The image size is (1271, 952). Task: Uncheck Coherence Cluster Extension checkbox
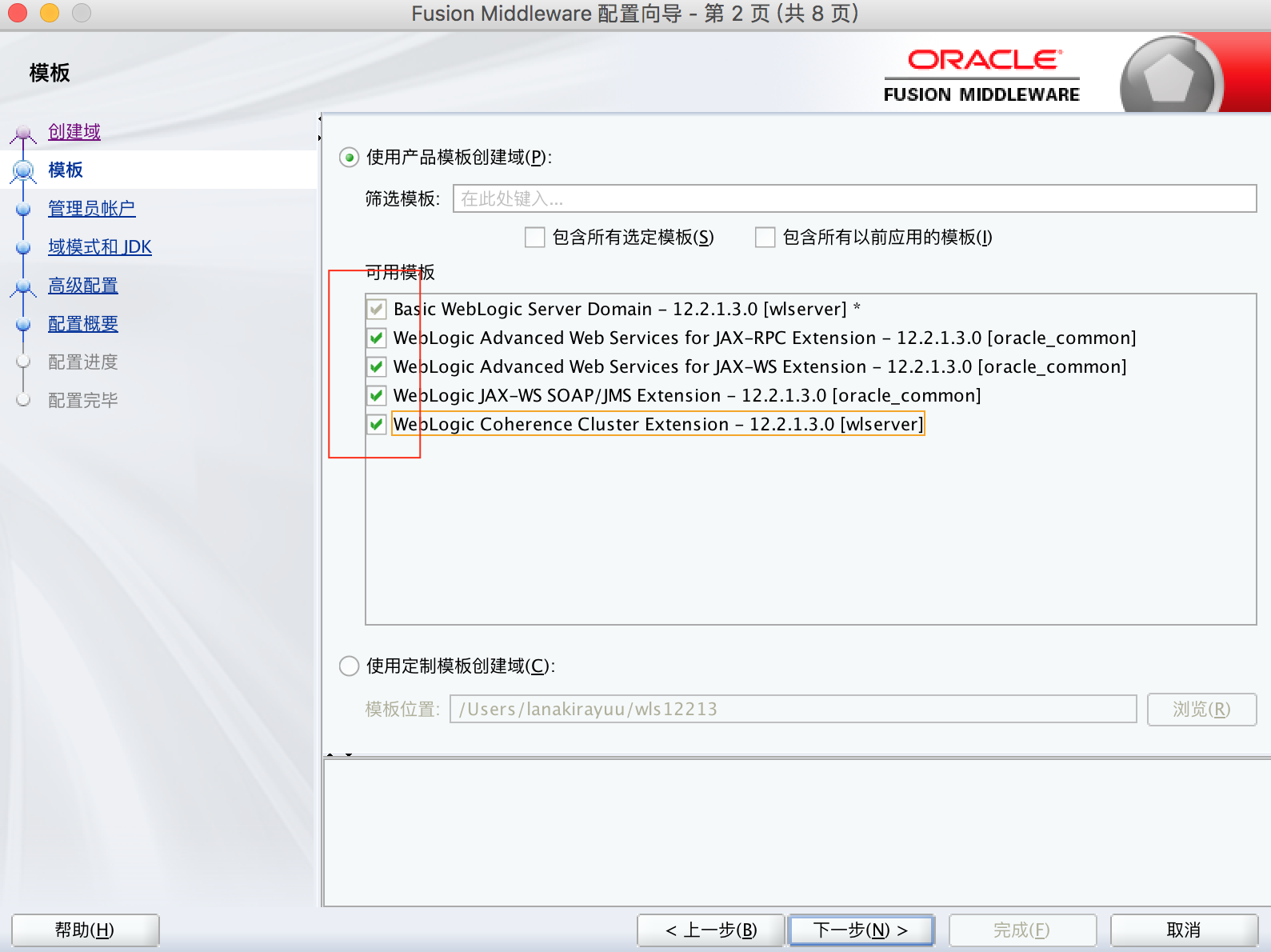point(377,425)
